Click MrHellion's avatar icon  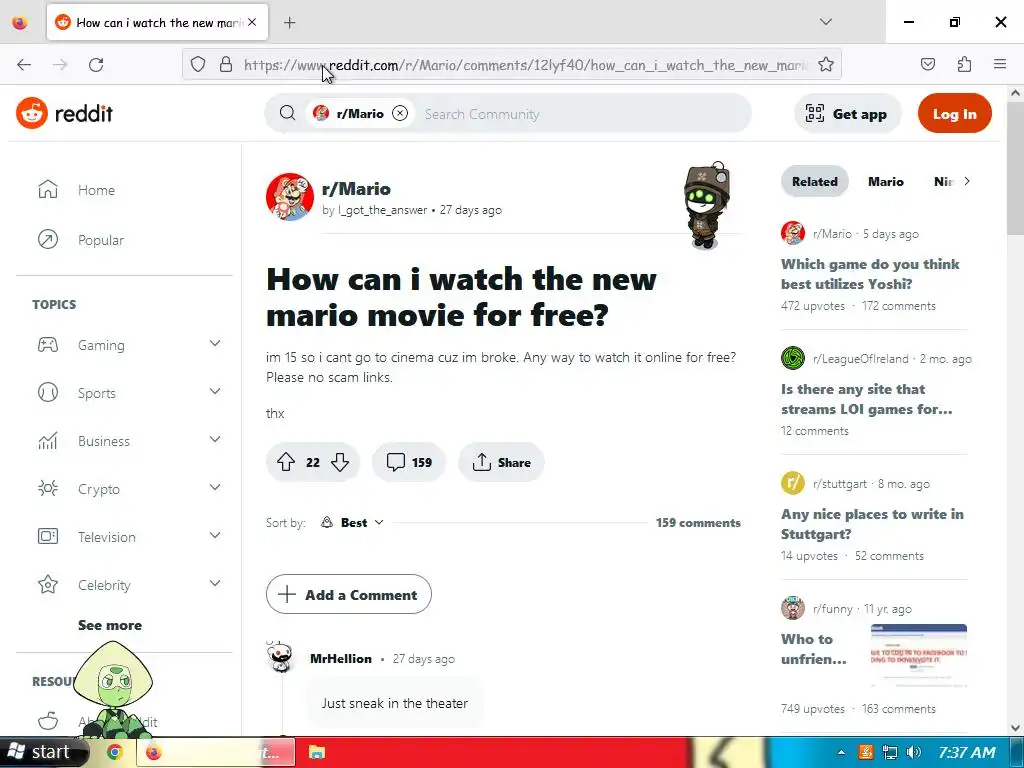pos(281,658)
